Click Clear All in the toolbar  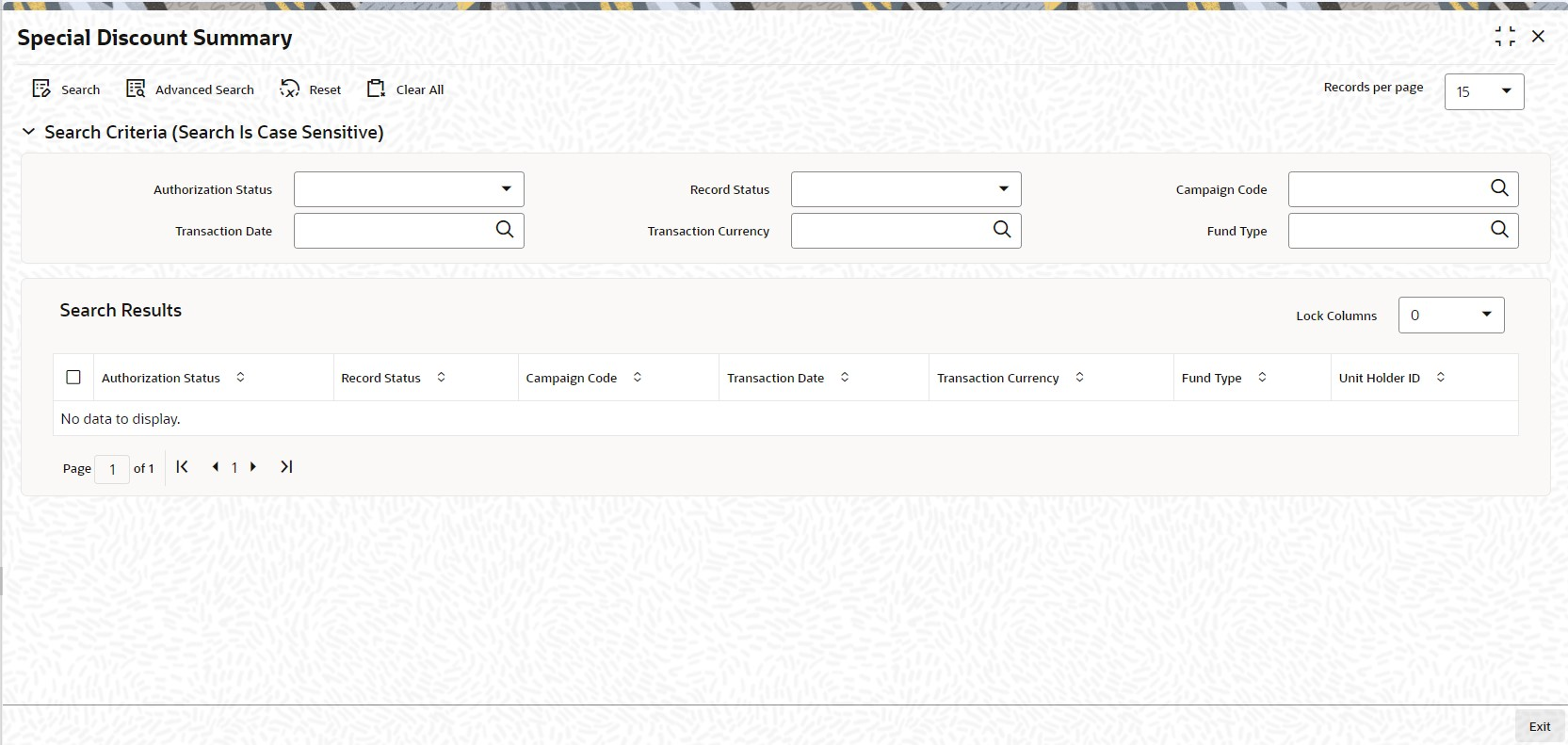(x=405, y=89)
